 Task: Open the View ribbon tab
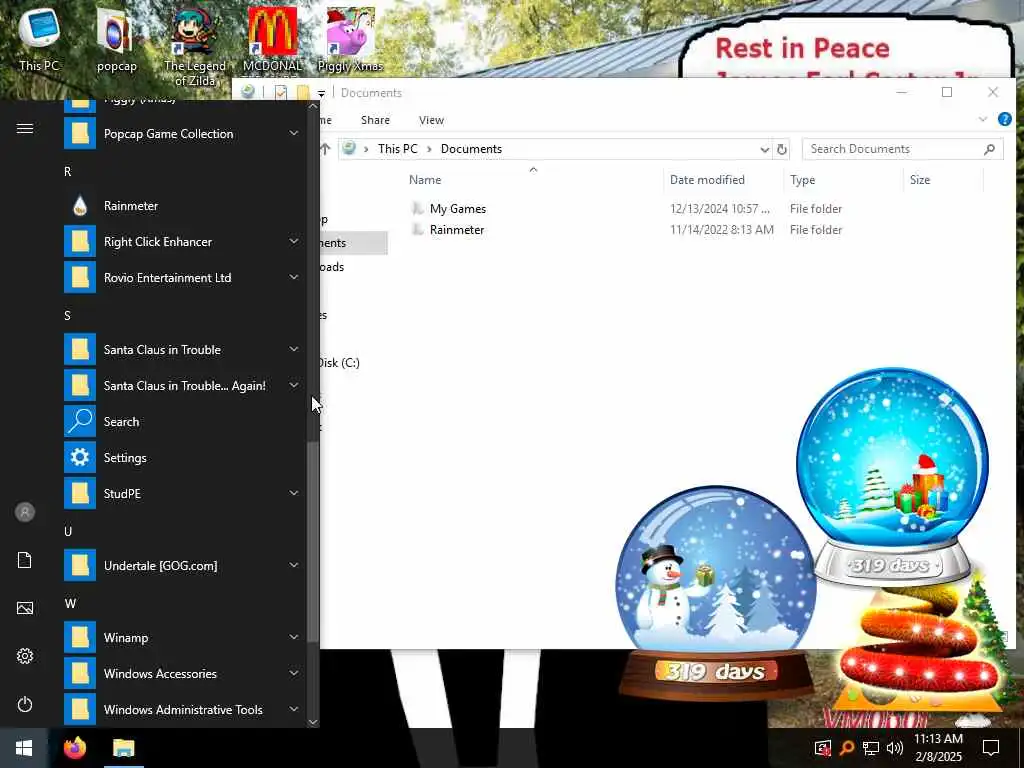(x=431, y=120)
